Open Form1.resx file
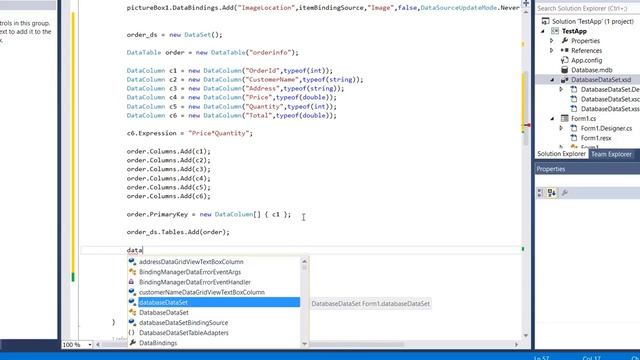Viewport: 640px width, 360px height. 596,138
